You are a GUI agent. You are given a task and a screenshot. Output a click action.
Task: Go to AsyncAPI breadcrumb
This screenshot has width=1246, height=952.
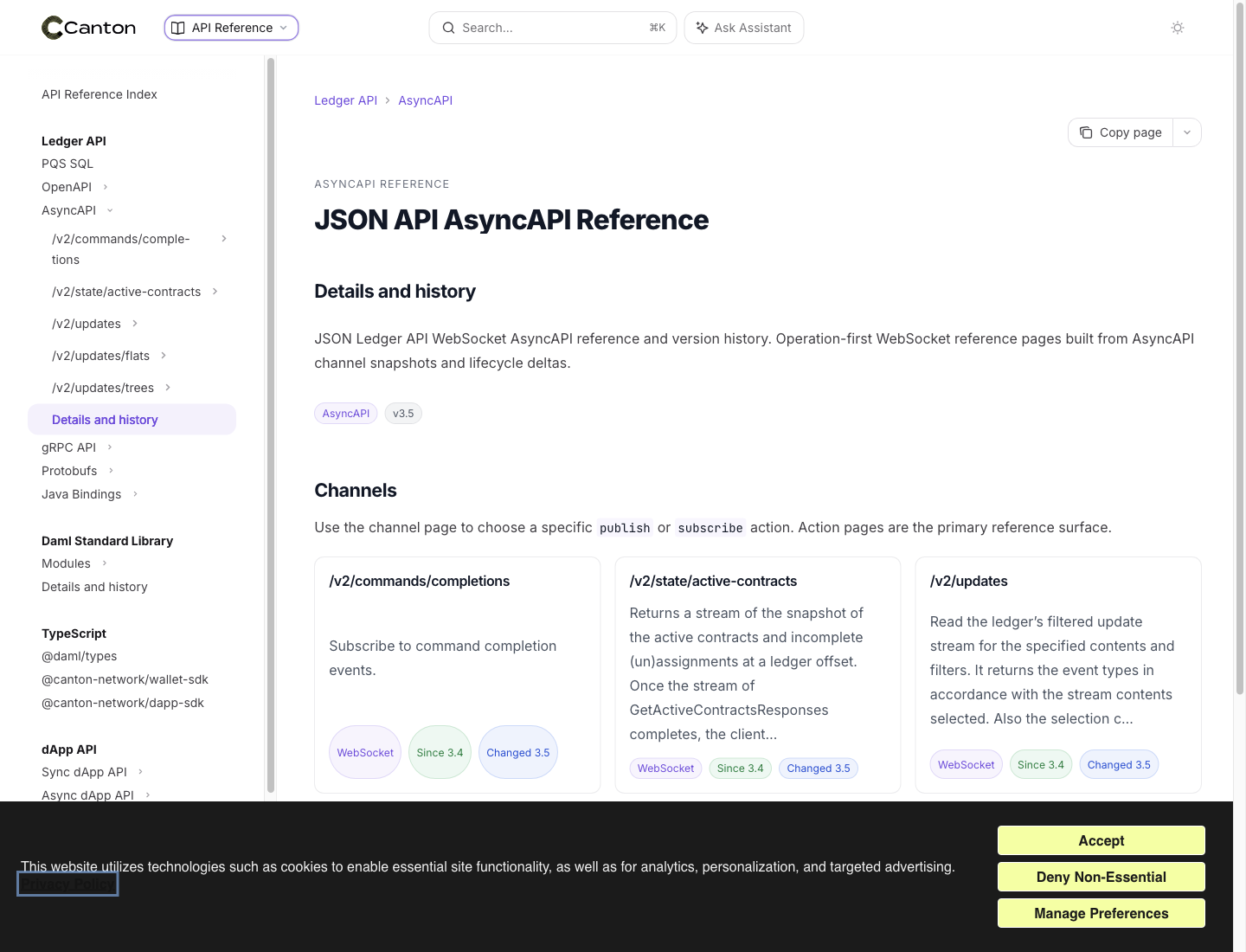(x=425, y=100)
